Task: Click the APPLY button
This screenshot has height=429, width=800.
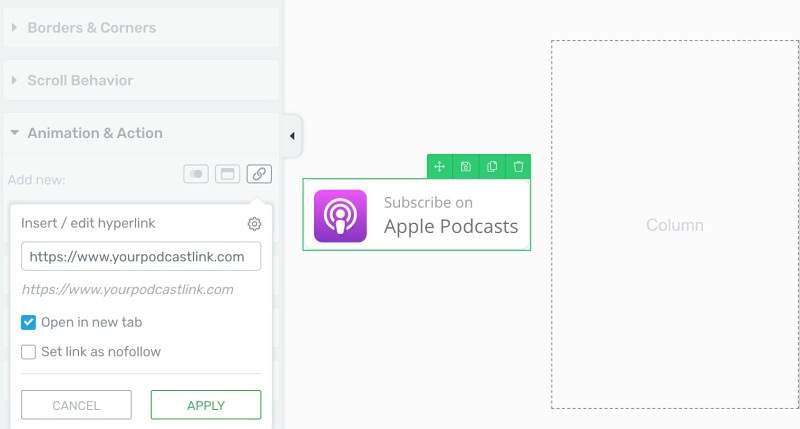Action: [206, 405]
